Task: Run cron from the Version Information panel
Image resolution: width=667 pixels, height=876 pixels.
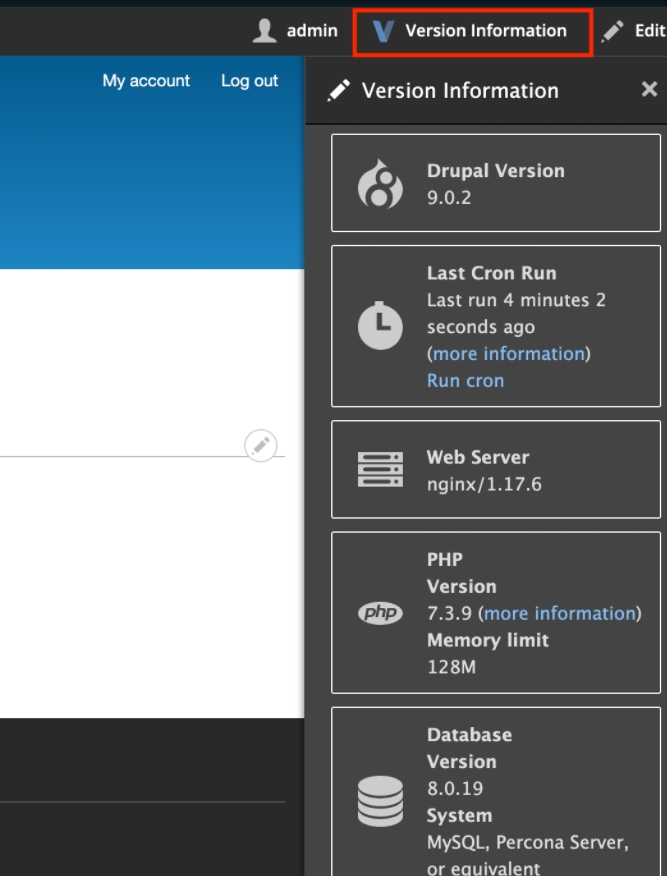Action: tap(465, 380)
